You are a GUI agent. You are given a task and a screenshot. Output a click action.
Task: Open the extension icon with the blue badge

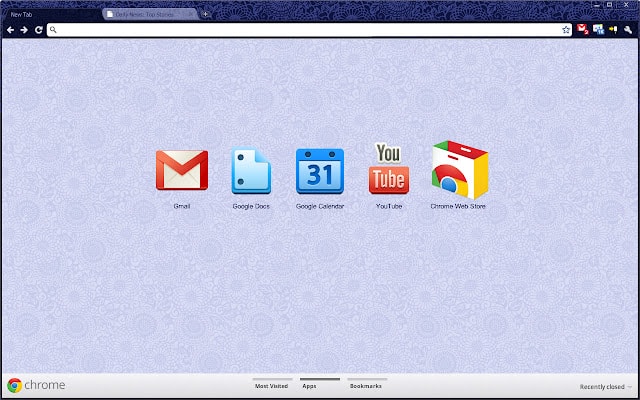click(x=598, y=29)
